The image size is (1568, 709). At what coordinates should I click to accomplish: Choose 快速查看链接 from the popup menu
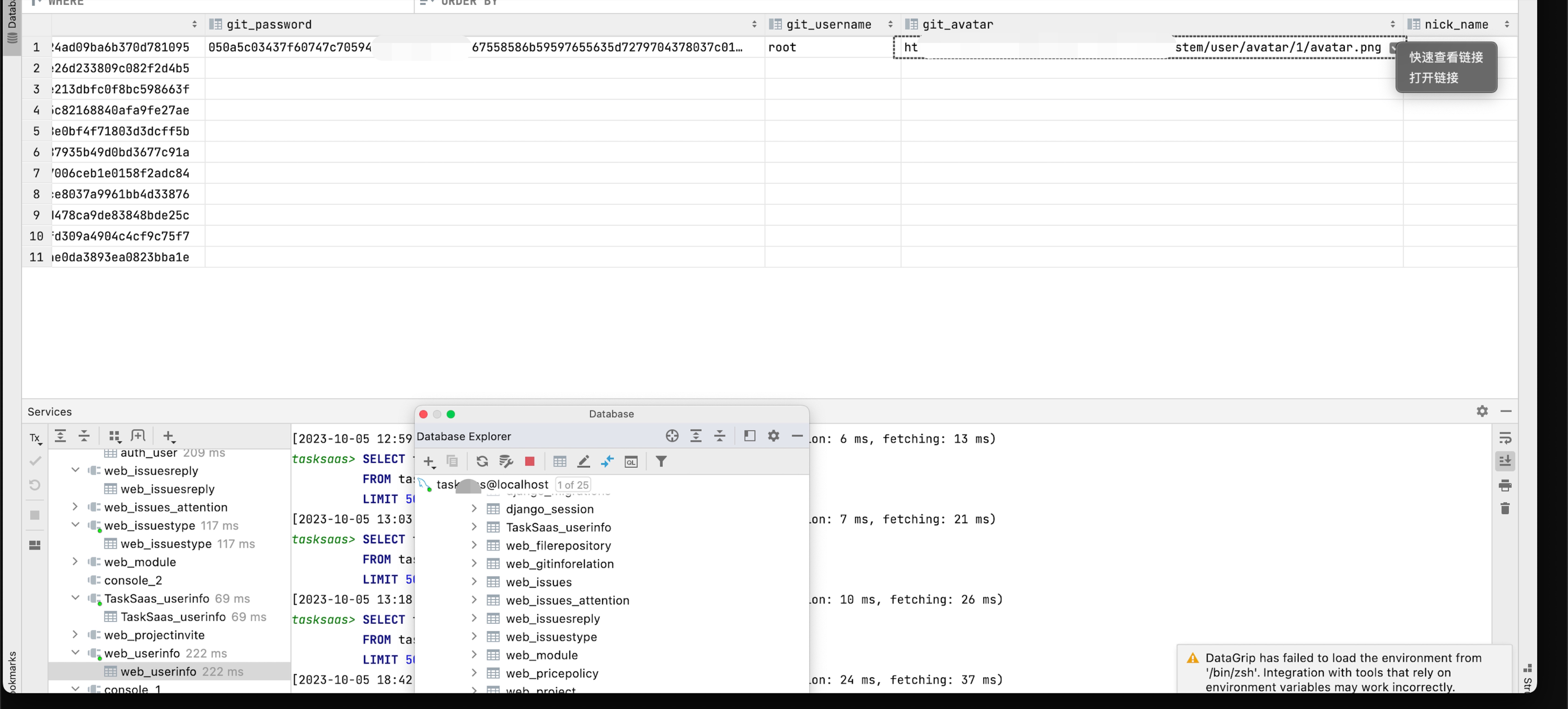pyautogui.click(x=1446, y=57)
